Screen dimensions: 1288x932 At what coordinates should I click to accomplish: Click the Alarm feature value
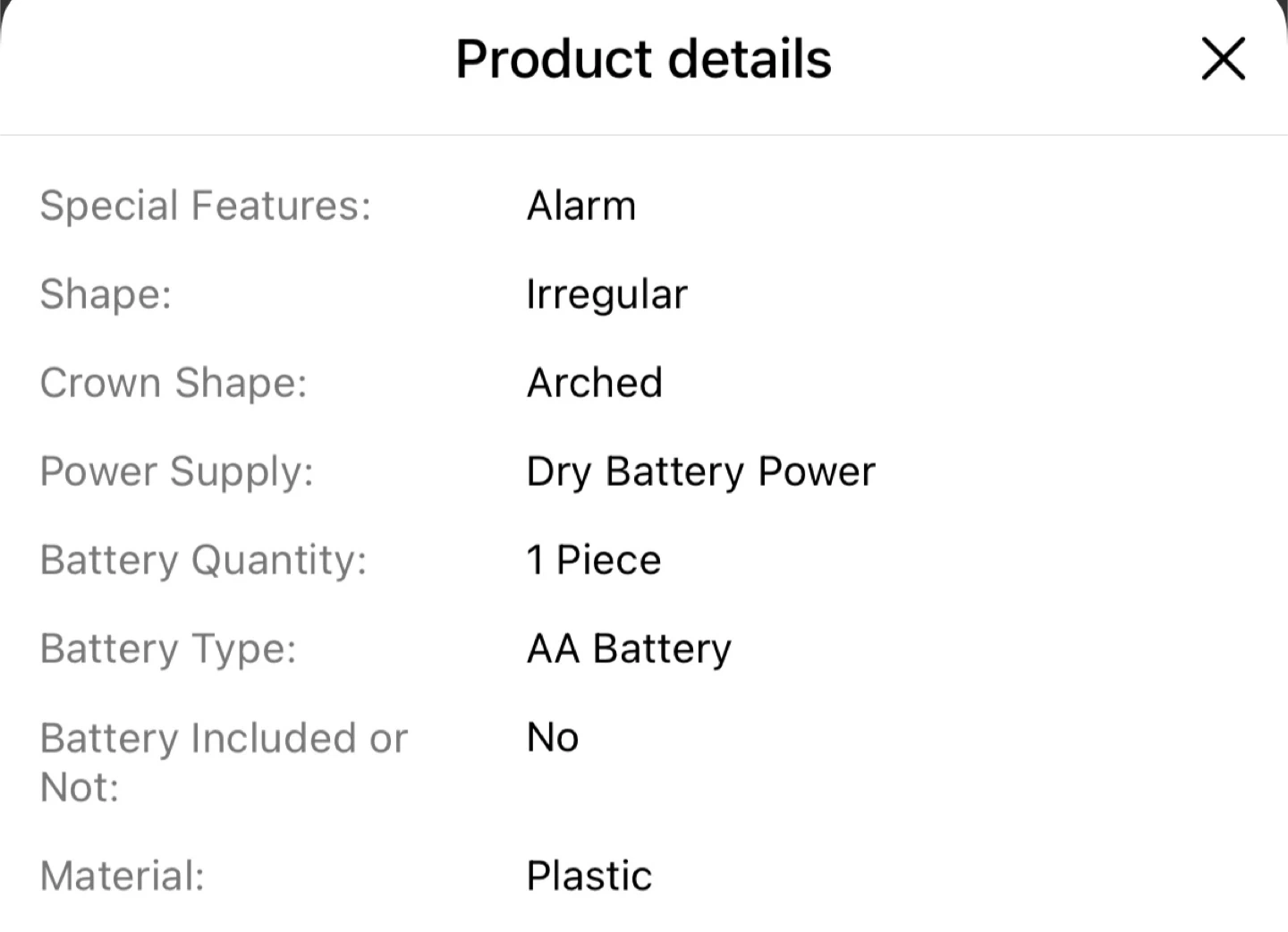[x=581, y=206]
